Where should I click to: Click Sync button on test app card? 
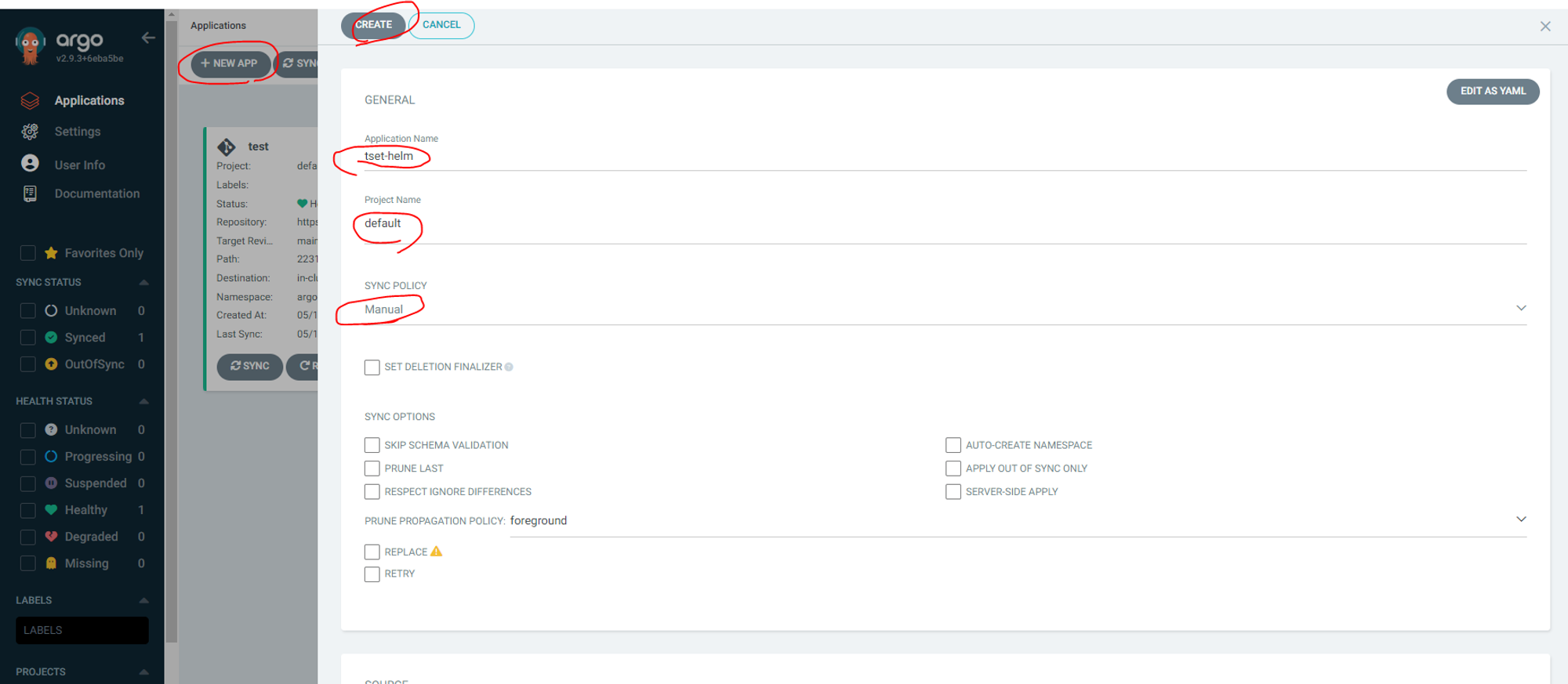pos(249,366)
